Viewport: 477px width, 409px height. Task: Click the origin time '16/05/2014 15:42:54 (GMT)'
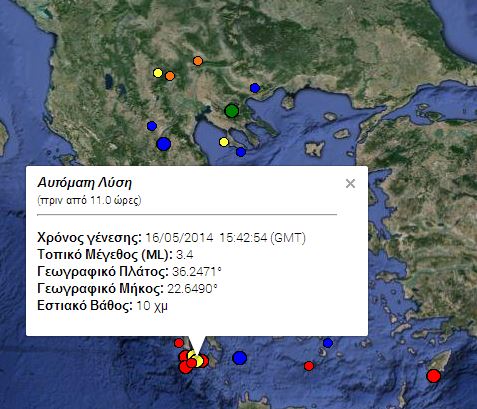(226, 238)
